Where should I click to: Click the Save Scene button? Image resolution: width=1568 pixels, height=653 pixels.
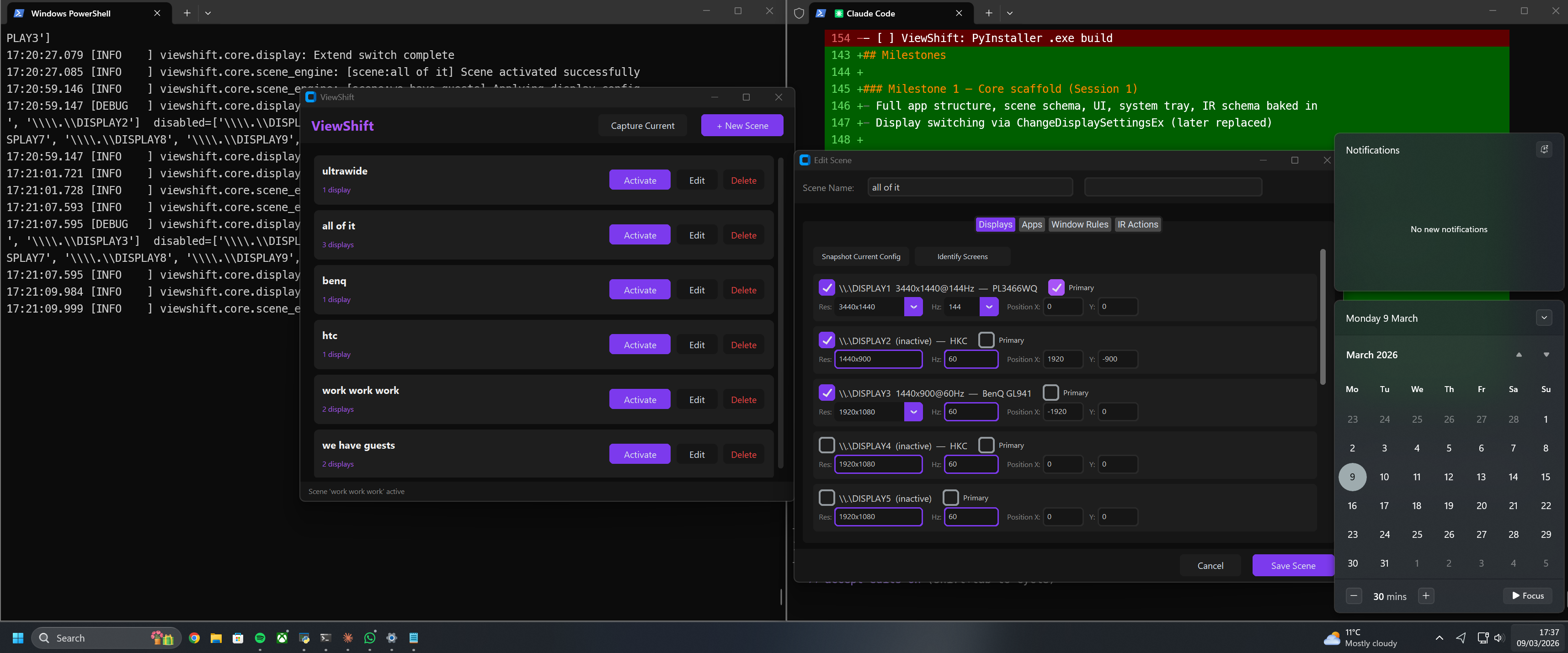(1292, 565)
